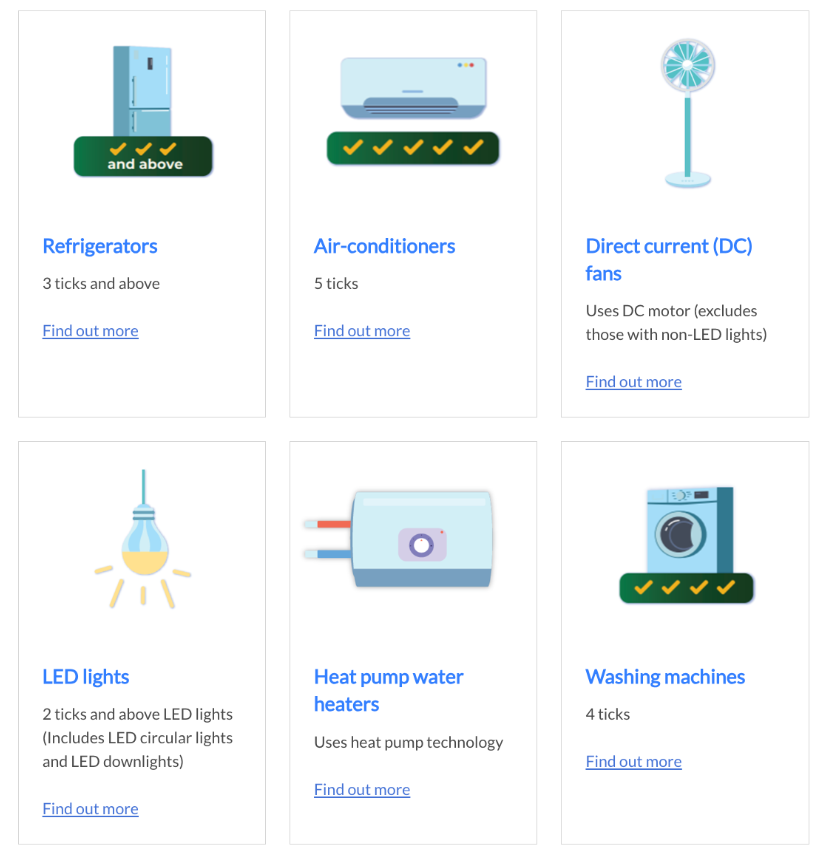
Task: Click the standing DC fan illustration
Action: coord(688,113)
